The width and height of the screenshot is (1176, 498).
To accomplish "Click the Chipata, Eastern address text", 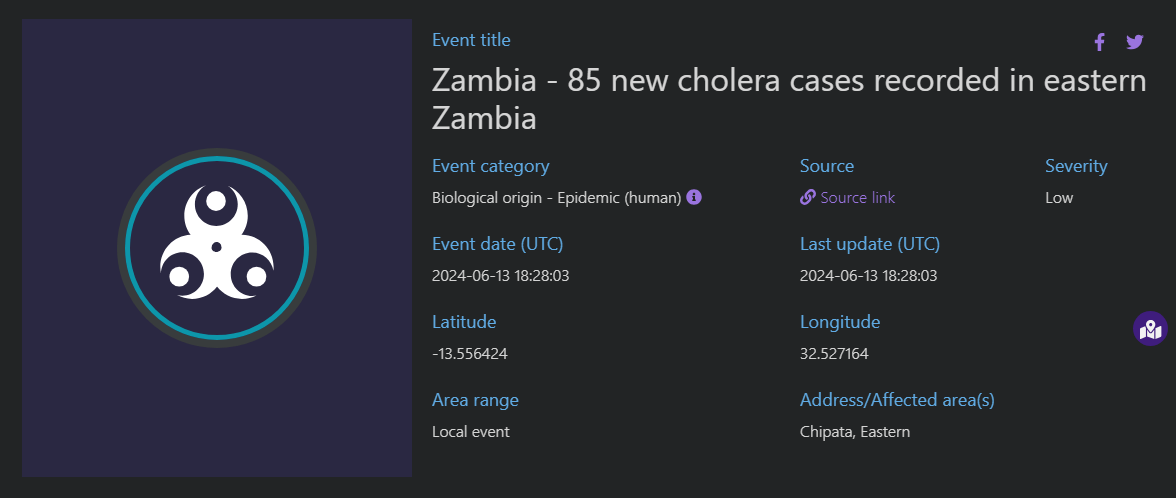I will click(x=855, y=432).
